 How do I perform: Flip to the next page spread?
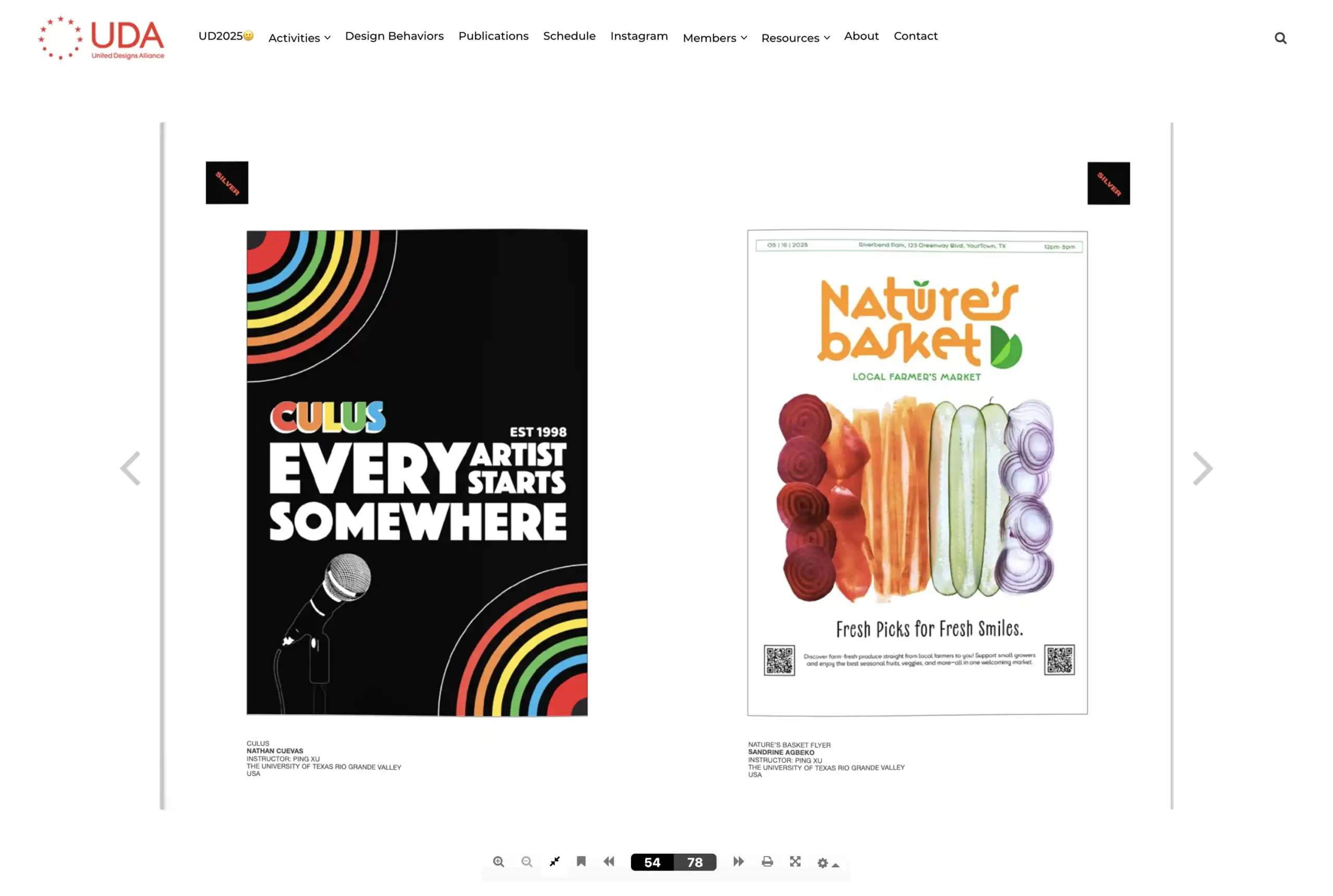[x=1202, y=469]
